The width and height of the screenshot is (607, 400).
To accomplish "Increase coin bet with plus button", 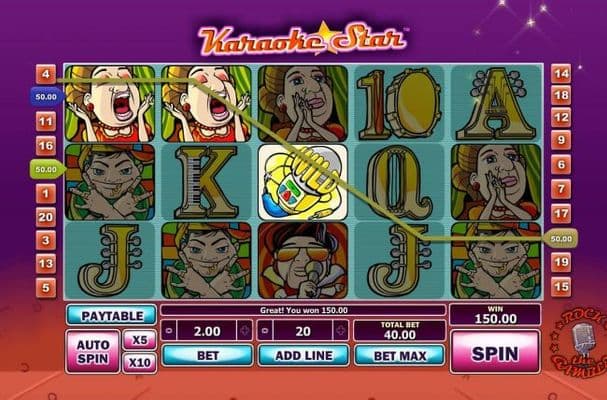I will coord(245,331).
